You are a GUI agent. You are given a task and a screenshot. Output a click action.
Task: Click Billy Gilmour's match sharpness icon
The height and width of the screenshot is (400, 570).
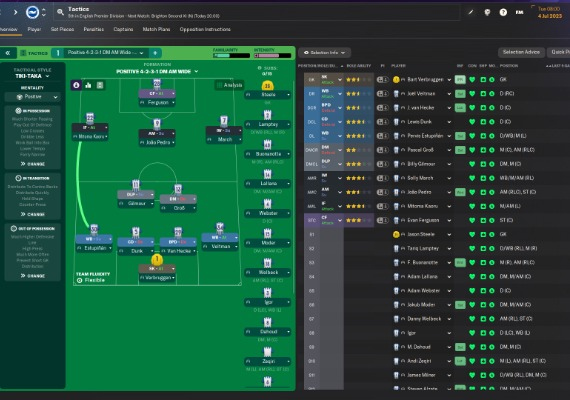pos(483,164)
